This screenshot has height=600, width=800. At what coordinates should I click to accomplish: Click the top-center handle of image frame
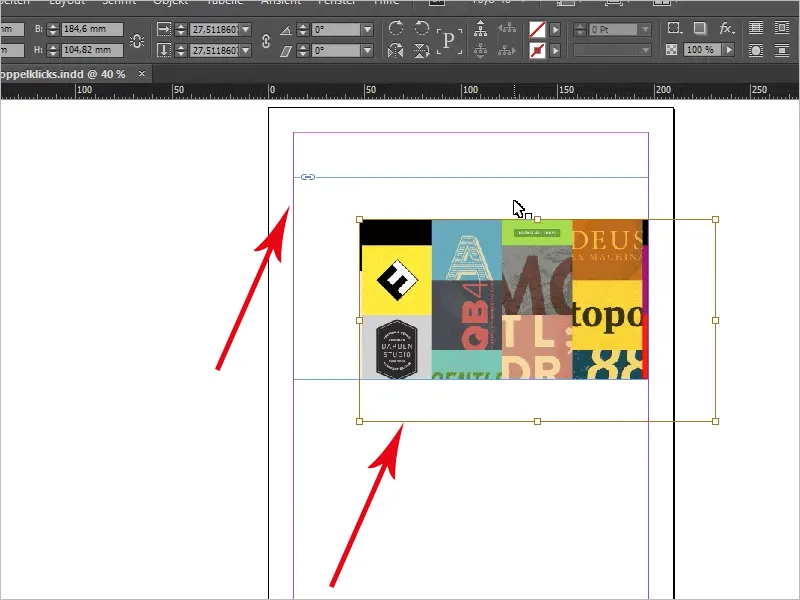[x=537, y=219]
